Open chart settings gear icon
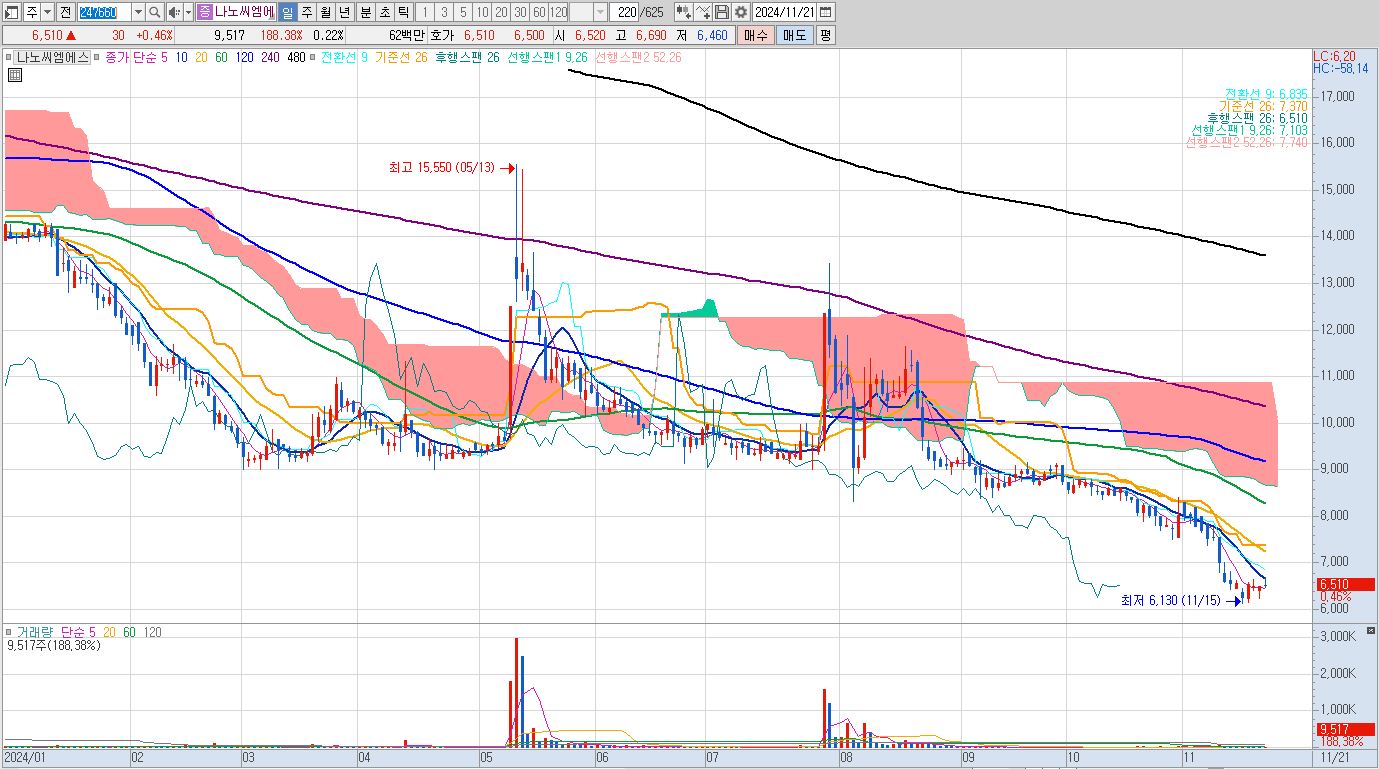Screen dimensions: 1379x769 pos(741,12)
